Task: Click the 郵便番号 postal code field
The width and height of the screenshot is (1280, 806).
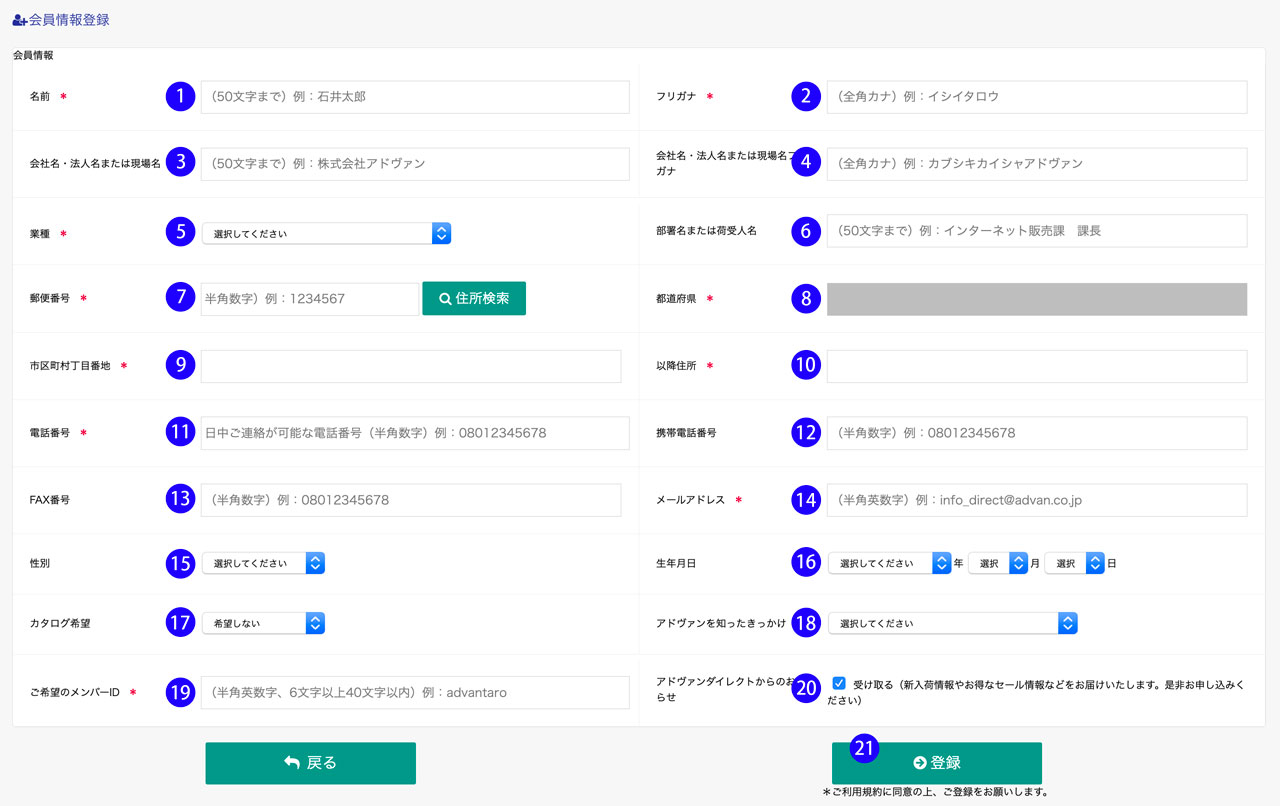Action: tap(310, 299)
